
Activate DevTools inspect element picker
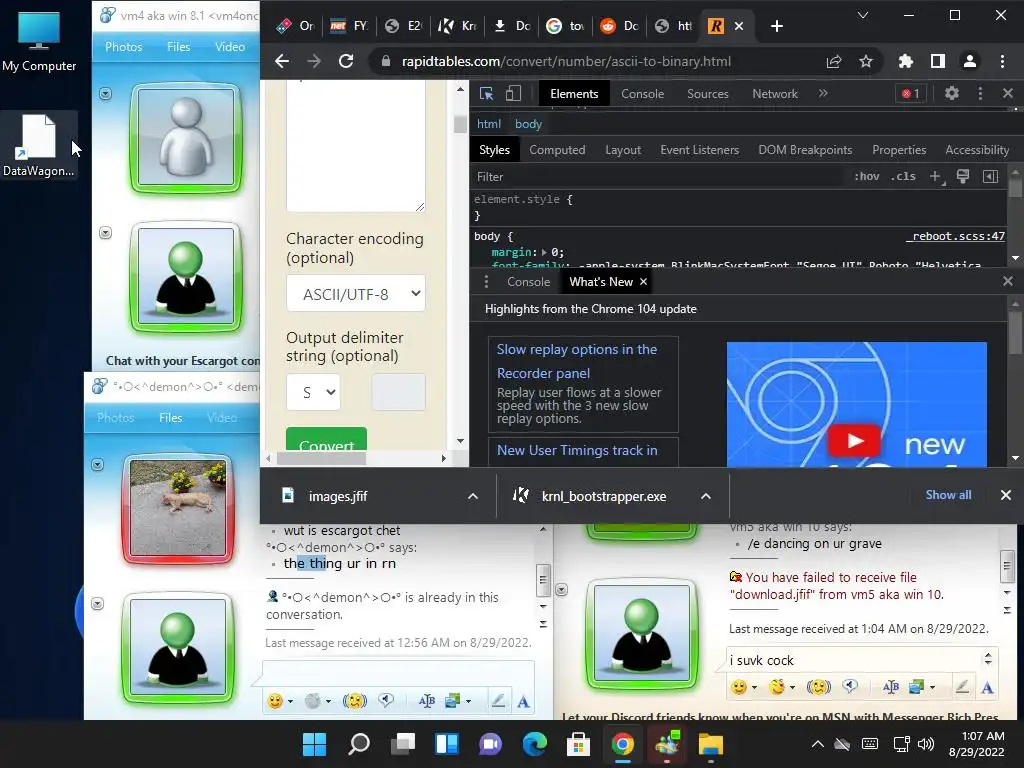coord(487,93)
